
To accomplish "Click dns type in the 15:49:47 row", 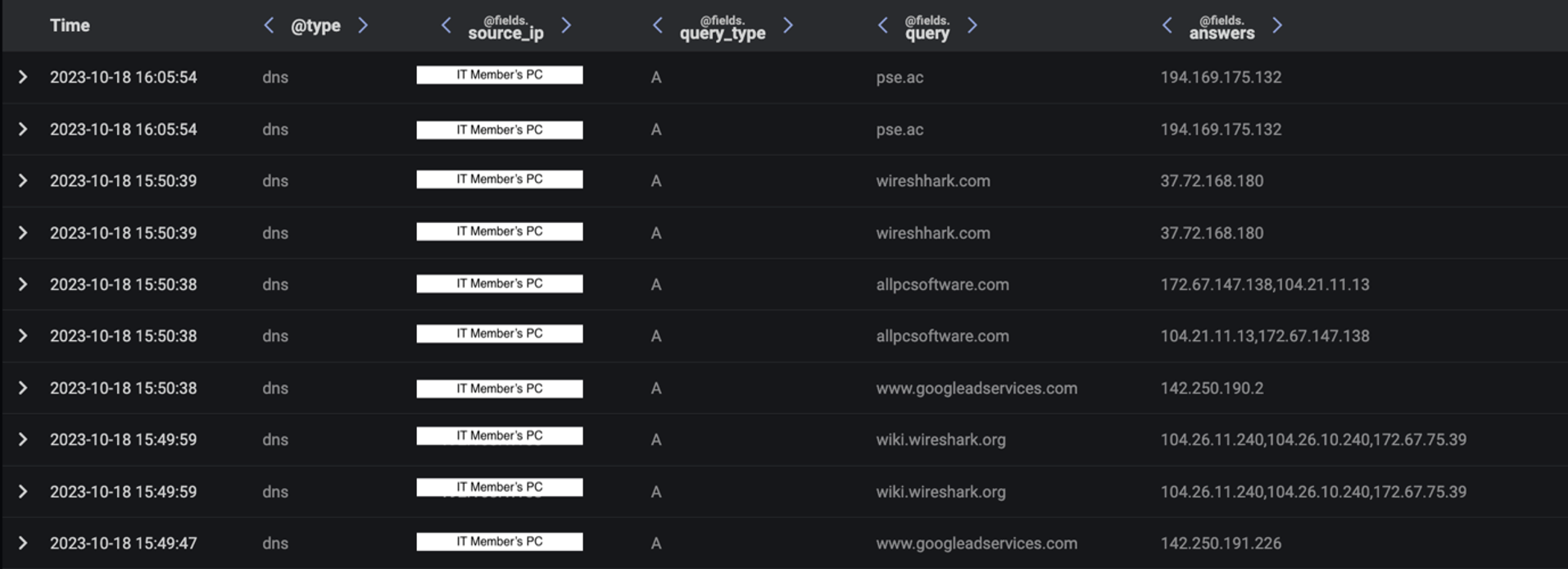I will tap(275, 543).
